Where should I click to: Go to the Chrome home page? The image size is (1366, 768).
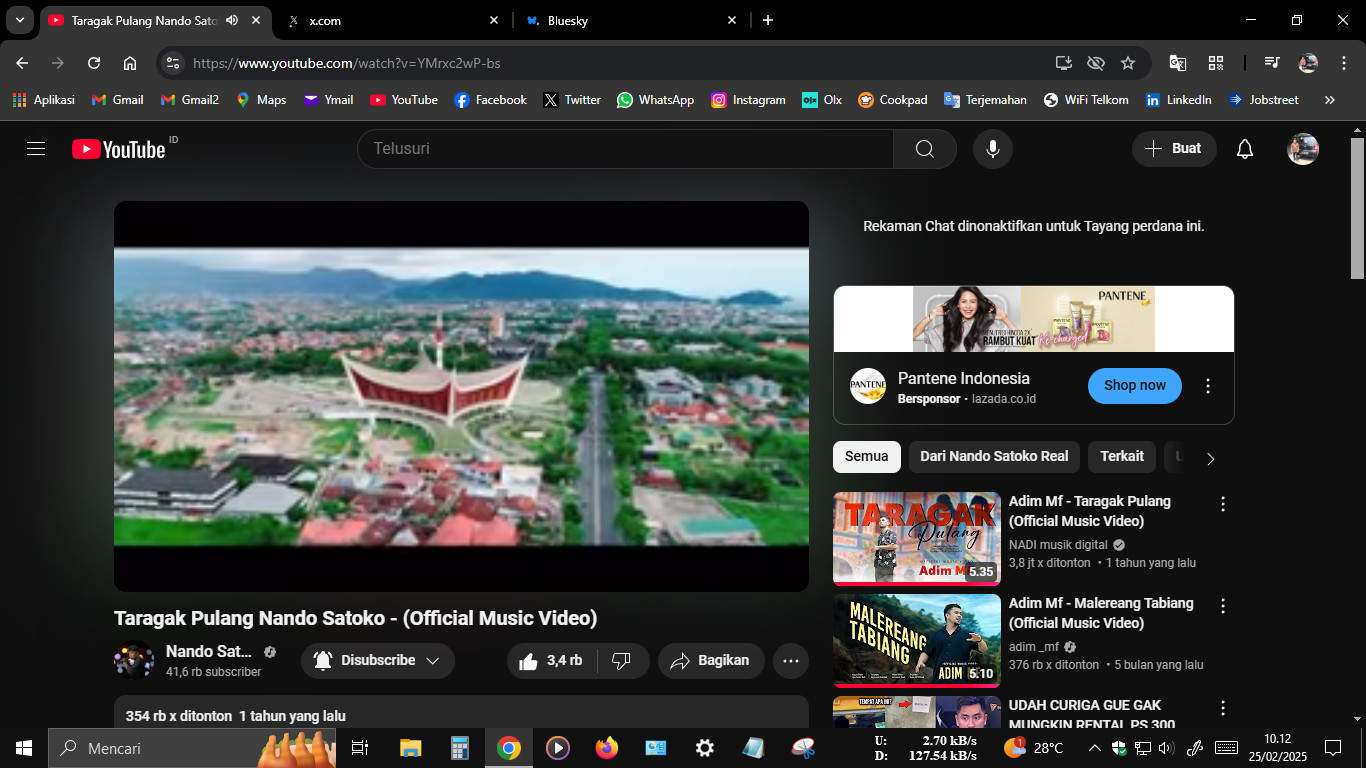pos(130,63)
